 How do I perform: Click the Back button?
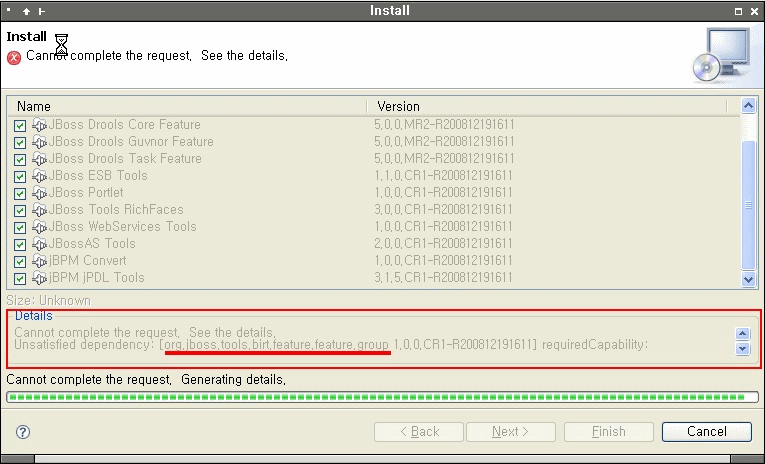point(419,432)
